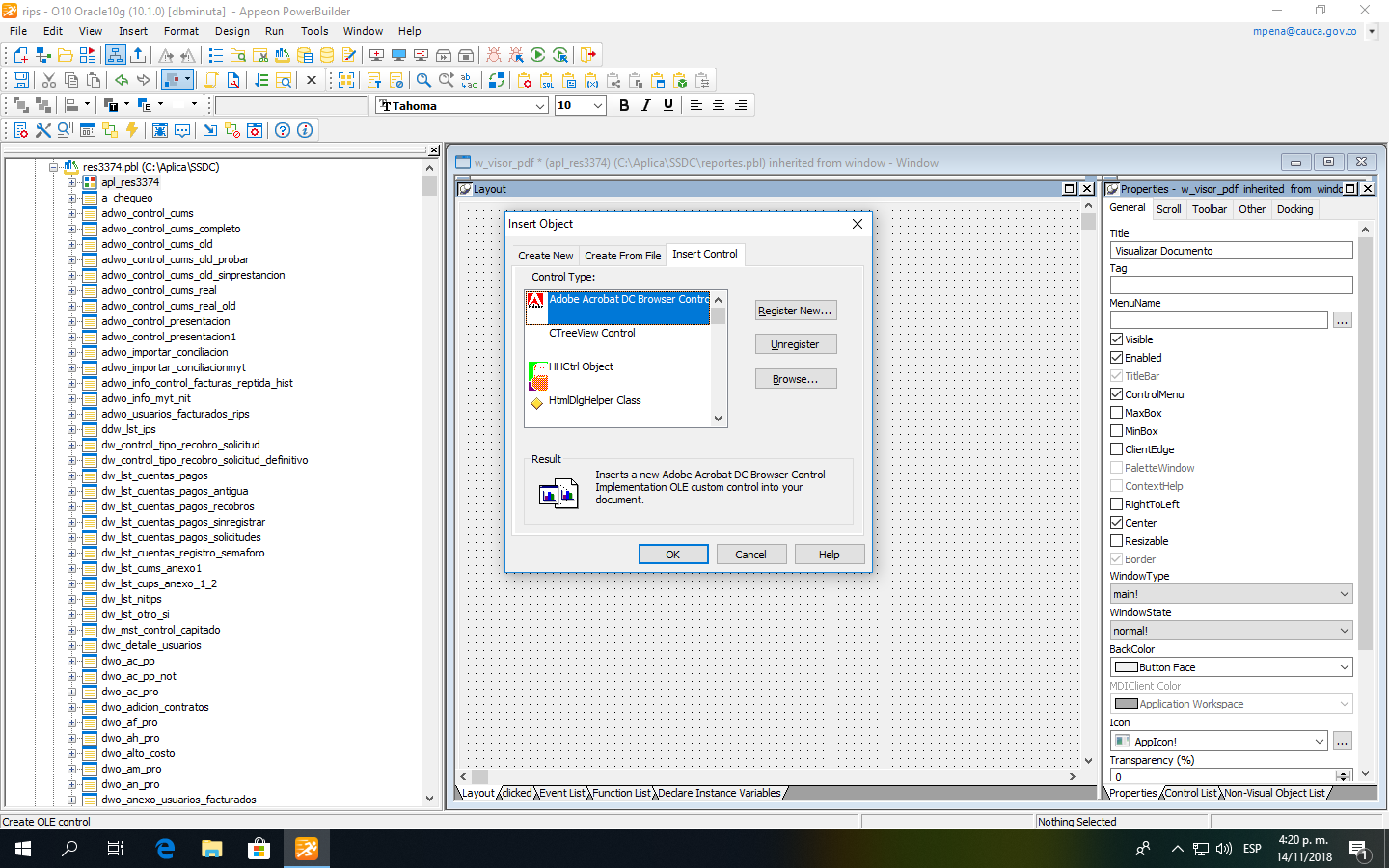Click the Debug bug icon
The width and height of the screenshot is (1389, 868).
coord(494,55)
